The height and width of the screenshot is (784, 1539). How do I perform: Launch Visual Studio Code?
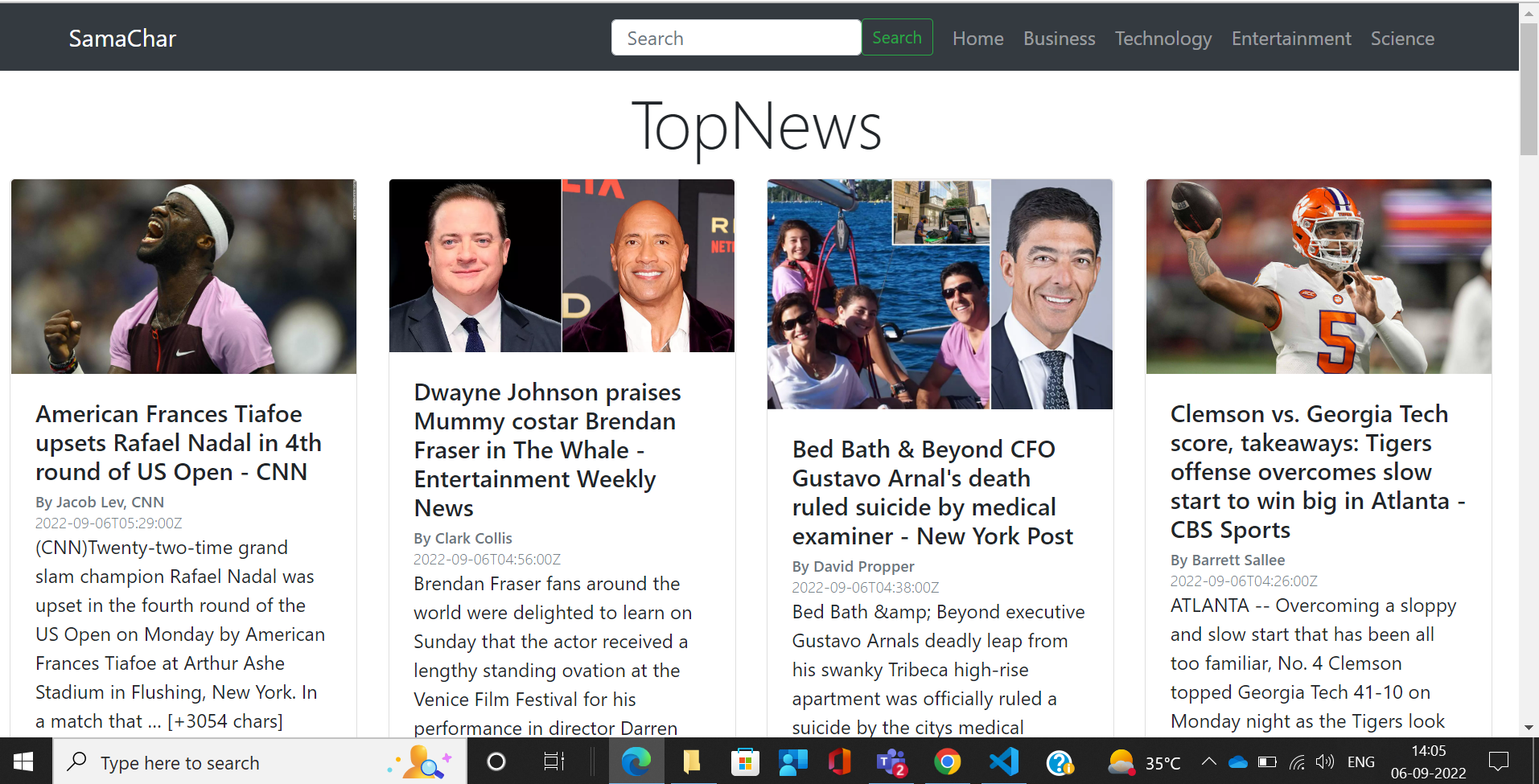[1003, 761]
